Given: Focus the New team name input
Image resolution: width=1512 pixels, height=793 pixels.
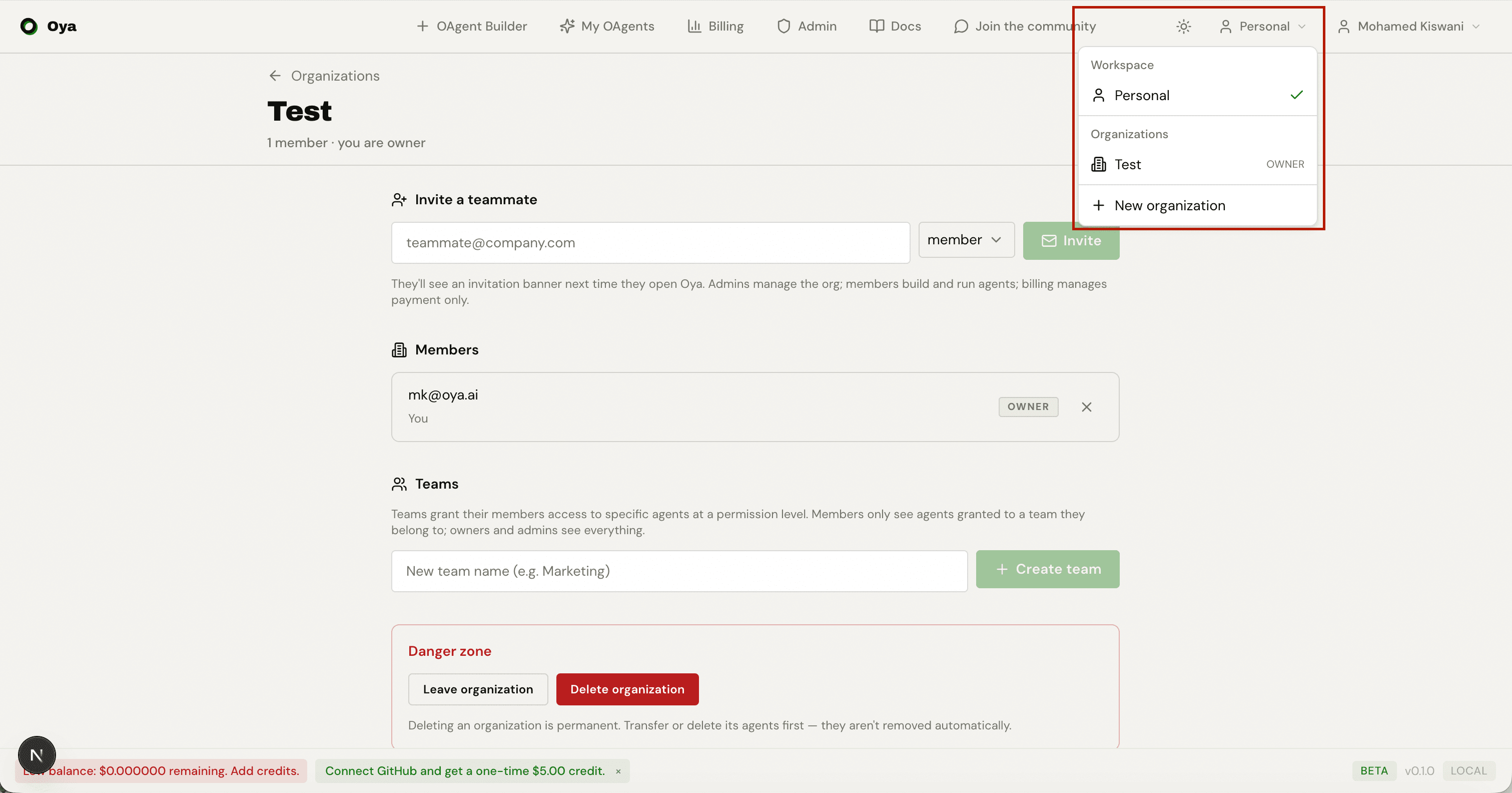Looking at the screenshot, I should [679, 571].
